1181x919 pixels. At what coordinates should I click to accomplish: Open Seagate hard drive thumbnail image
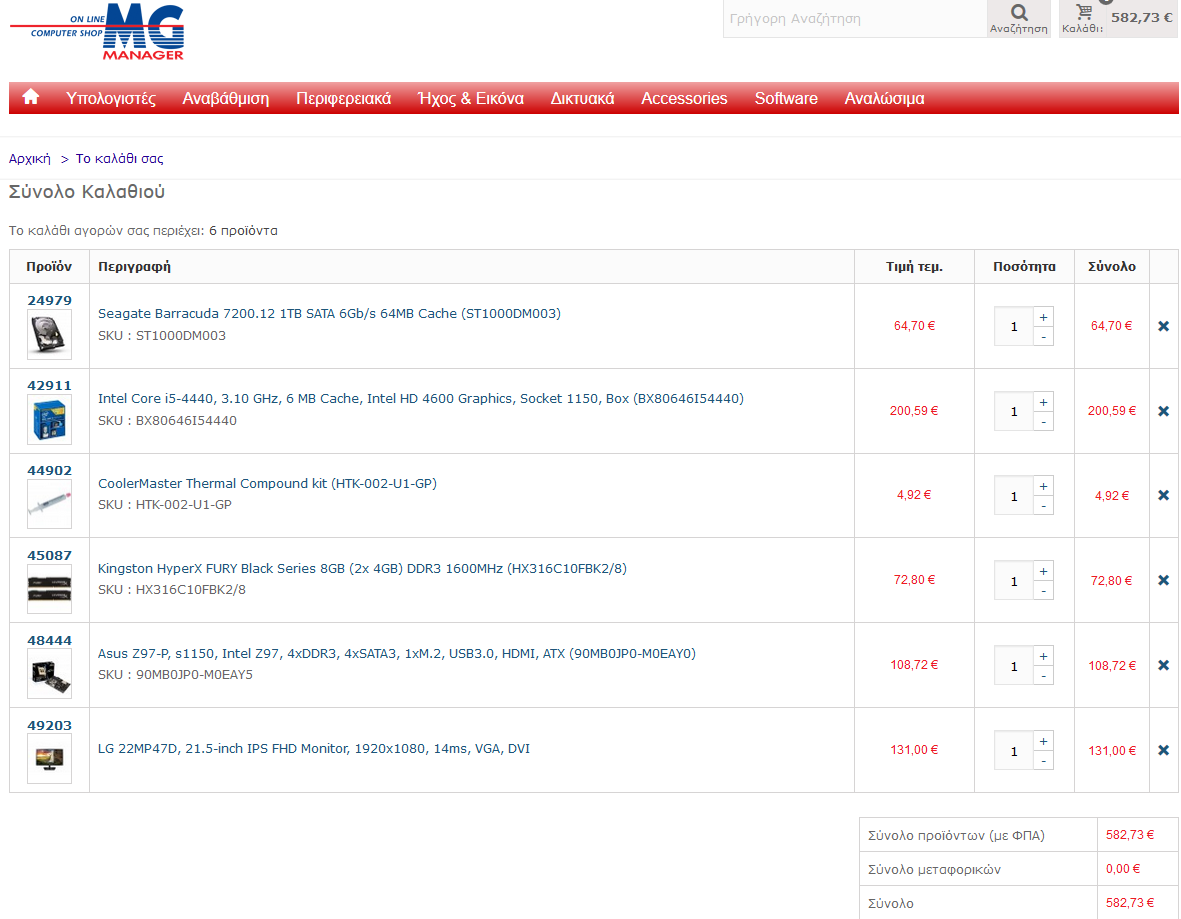point(50,335)
